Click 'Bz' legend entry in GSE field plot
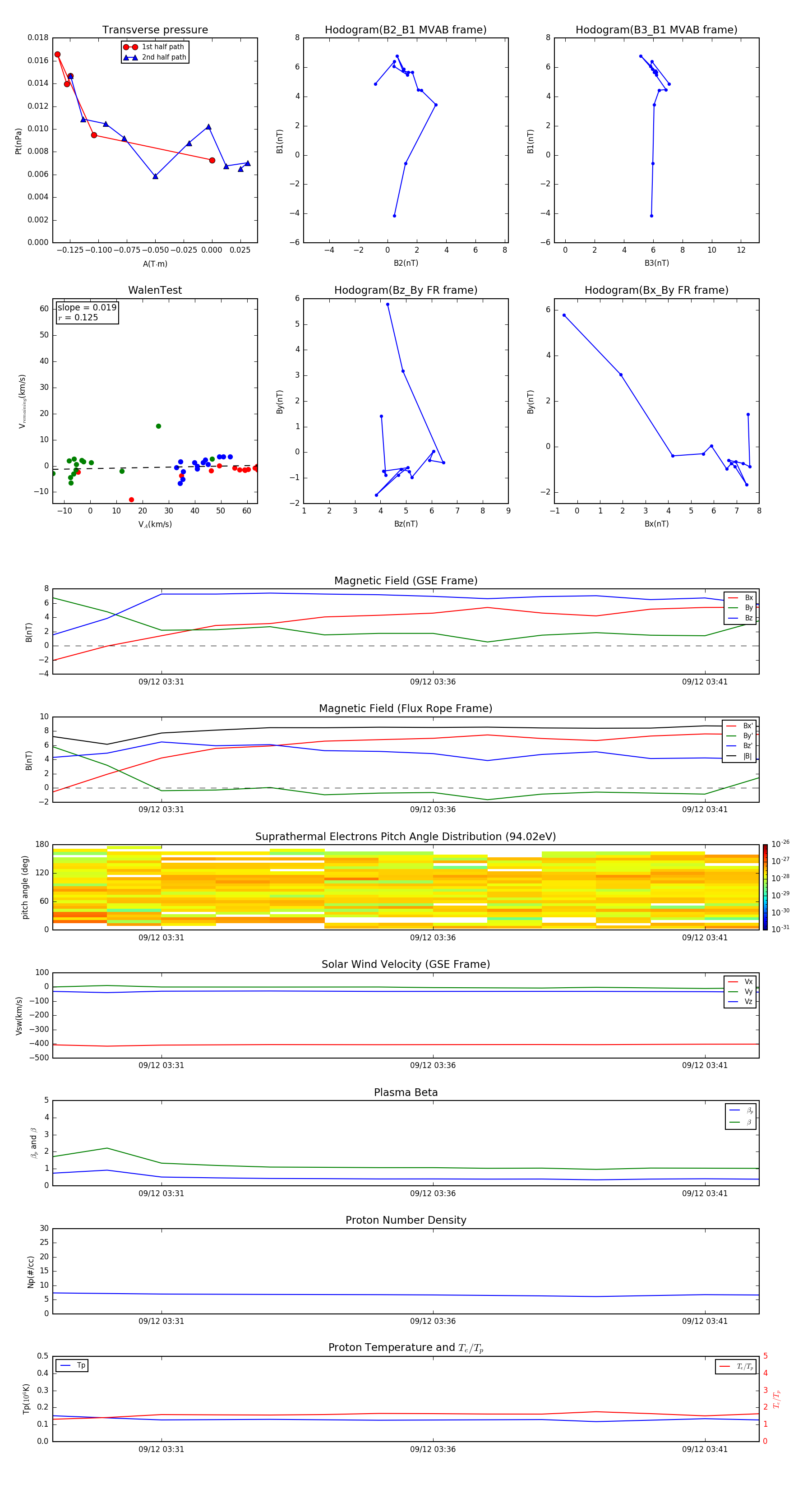Image resolution: width=812 pixels, height=1489 pixels. 741,619
